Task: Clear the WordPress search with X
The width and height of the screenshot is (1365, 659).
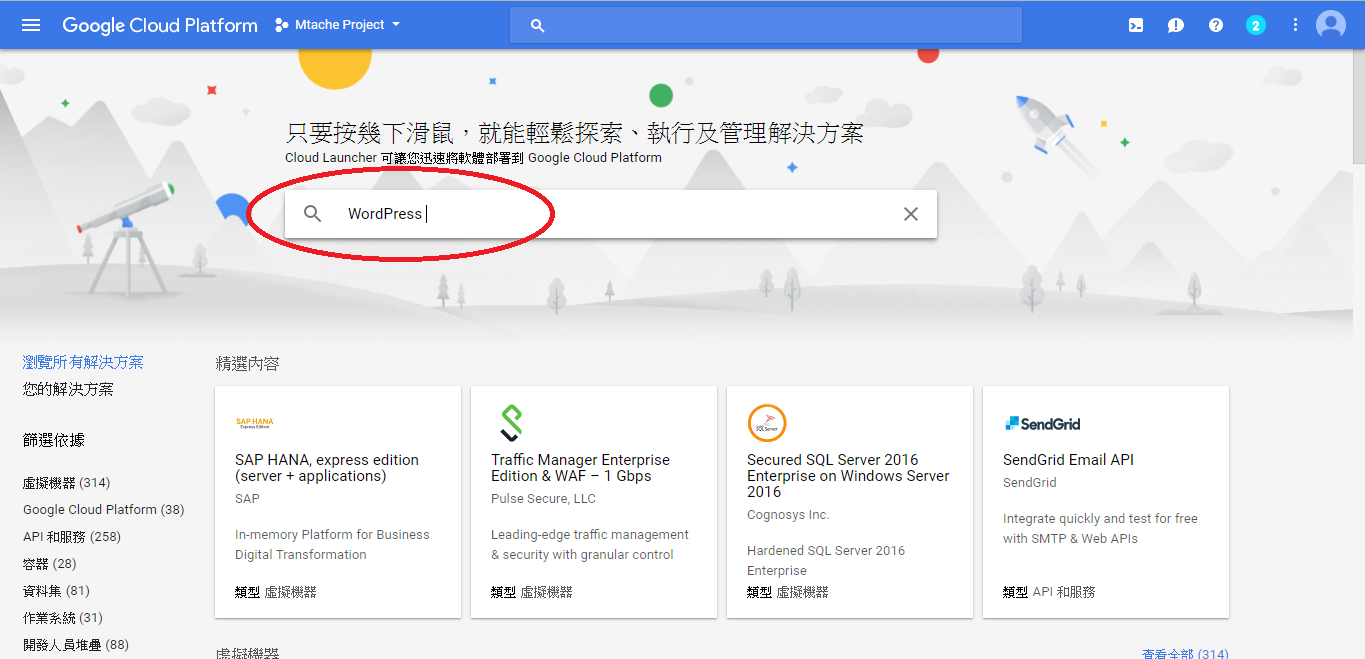Action: click(911, 214)
